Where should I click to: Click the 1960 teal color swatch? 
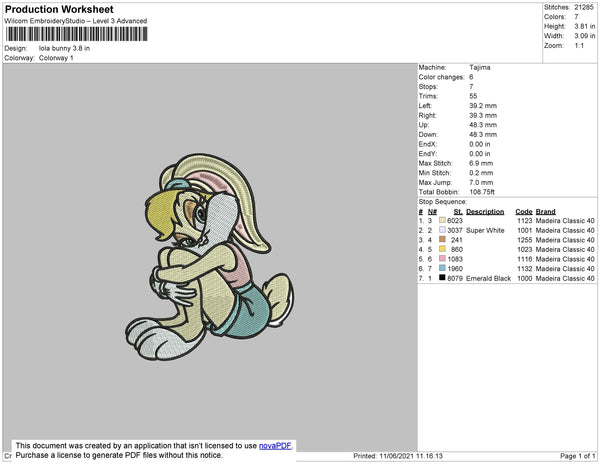442,268
